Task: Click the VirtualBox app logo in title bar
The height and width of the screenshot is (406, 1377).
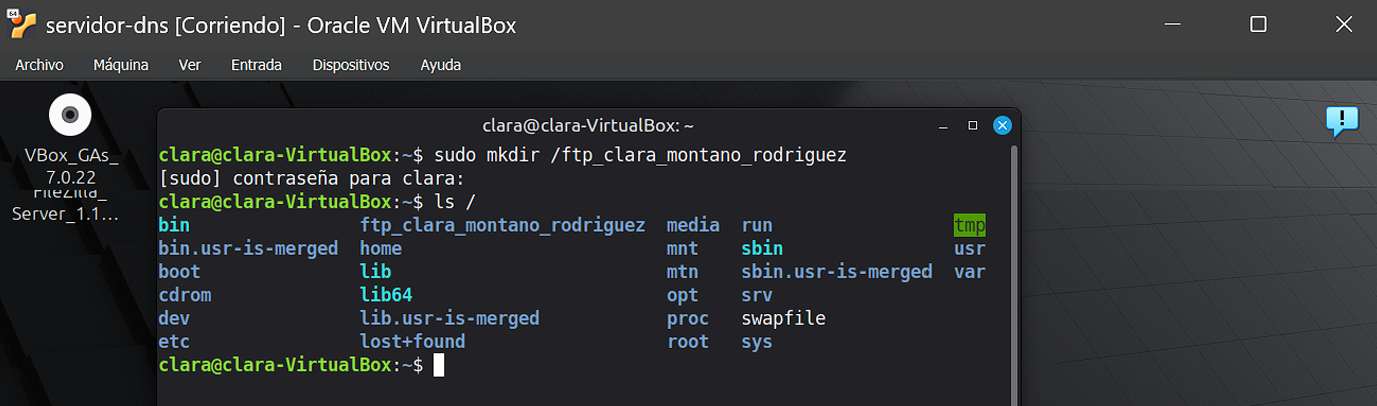Action: (22, 25)
